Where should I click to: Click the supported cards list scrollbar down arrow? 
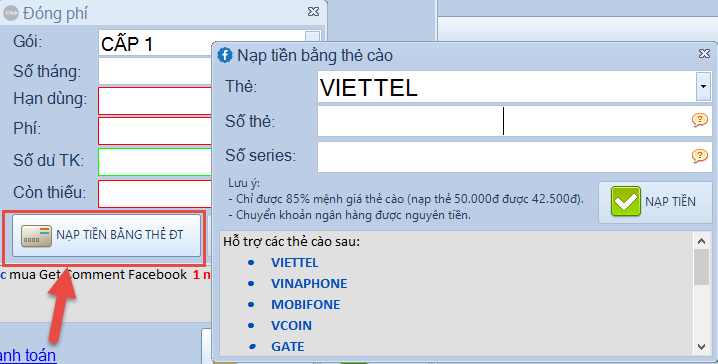coord(701,347)
